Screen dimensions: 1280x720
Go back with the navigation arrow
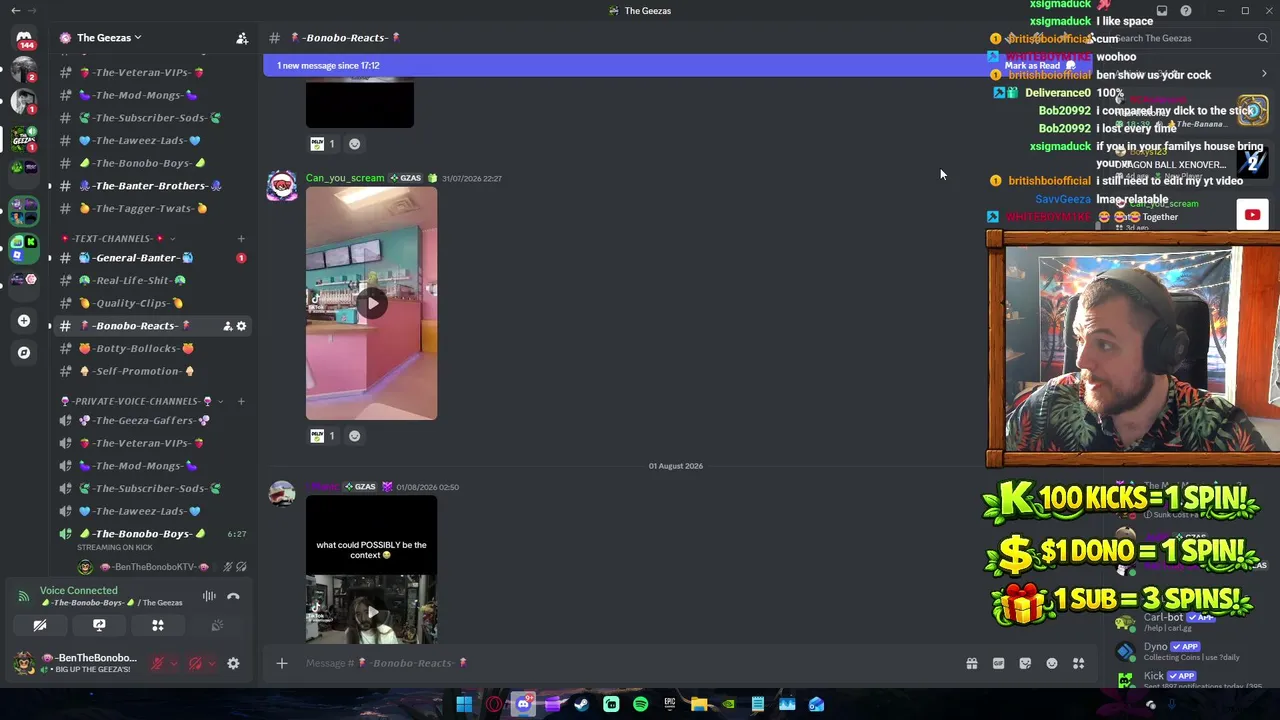(15, 11)
